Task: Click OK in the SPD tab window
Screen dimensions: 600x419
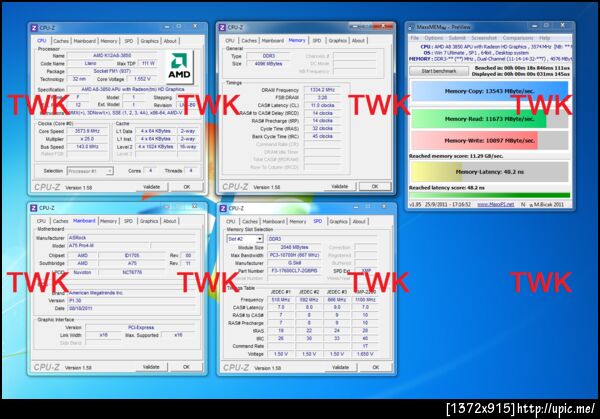Action: [x=376, y=367]
